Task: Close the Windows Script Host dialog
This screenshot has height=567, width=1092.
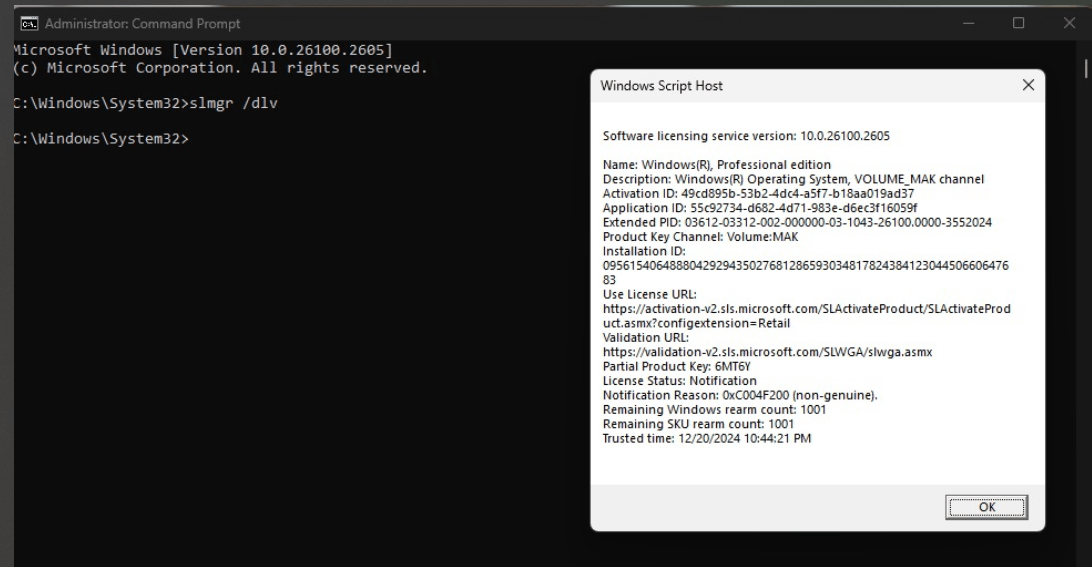Action: pyautogui.click(x=1028, y=85)
